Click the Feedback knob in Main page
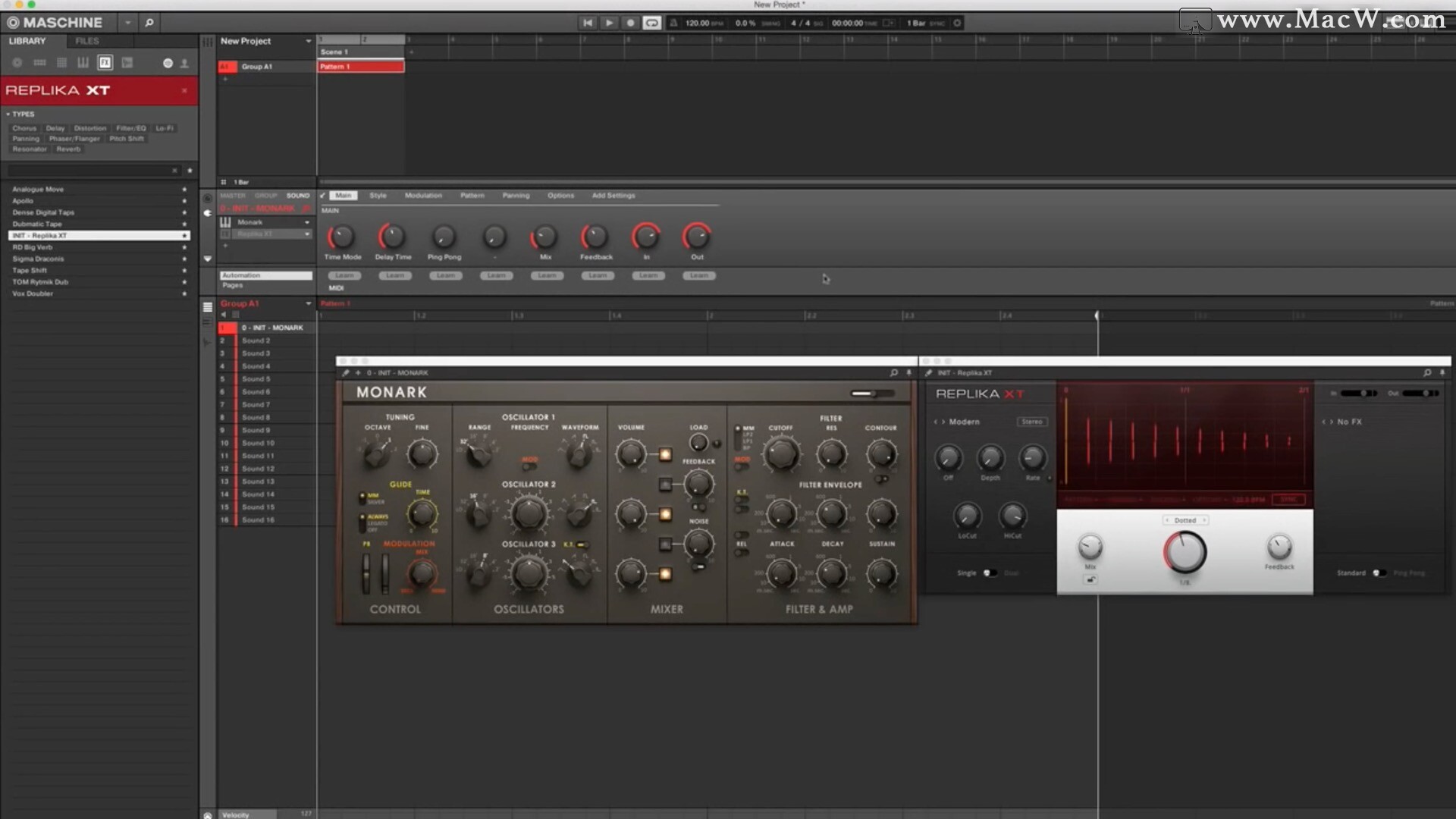Viewport: 1456px width, 819px height. [x=595, y=237]
